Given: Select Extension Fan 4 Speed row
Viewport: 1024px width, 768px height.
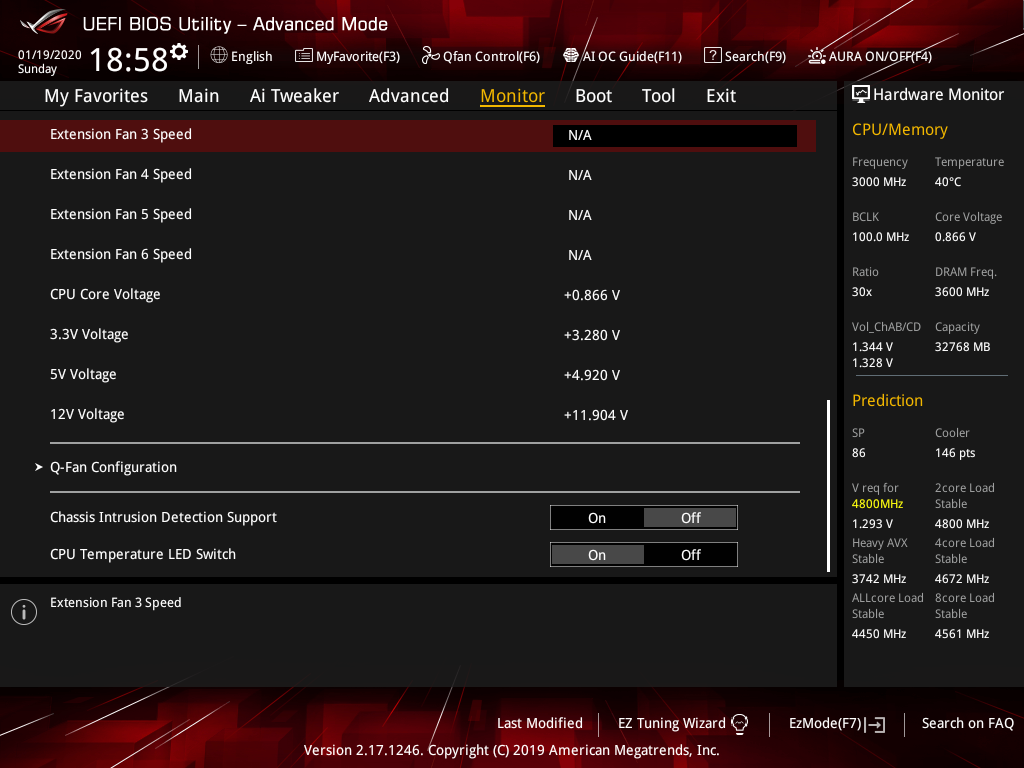Looking at the screenshot, I should click(x=408, y=175).
